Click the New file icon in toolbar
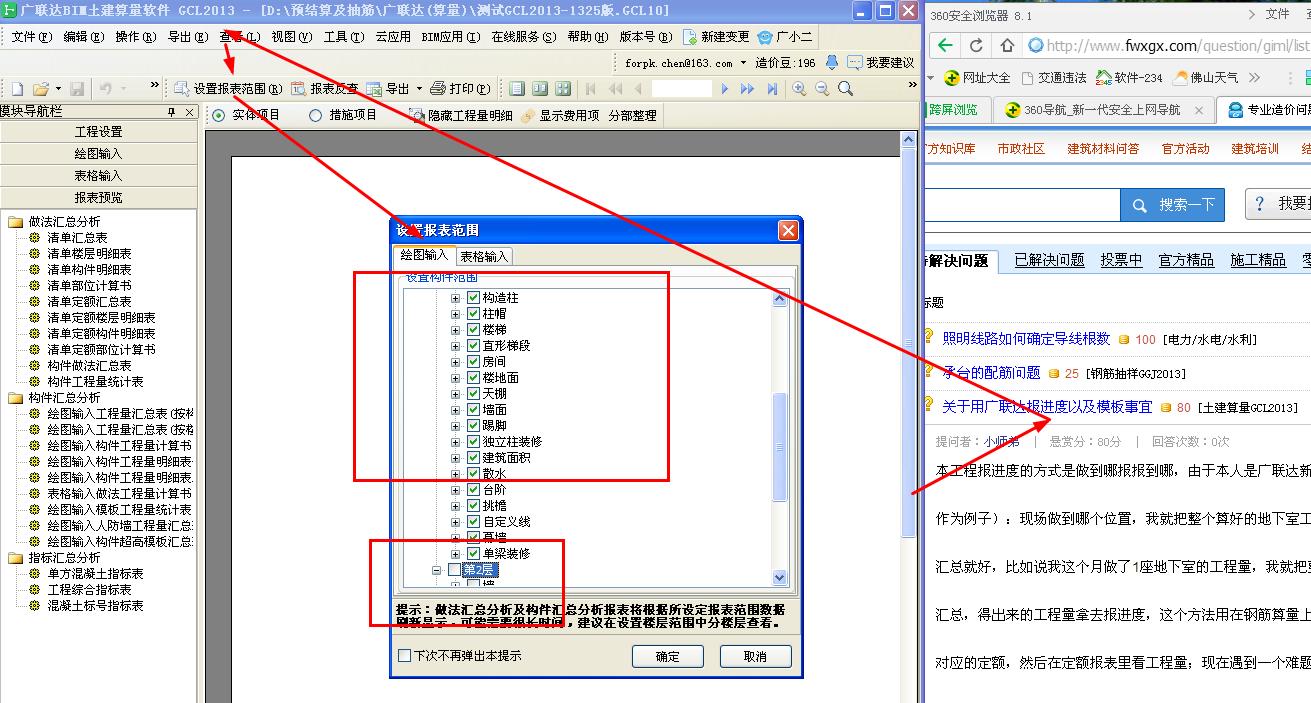 point(18,89)
